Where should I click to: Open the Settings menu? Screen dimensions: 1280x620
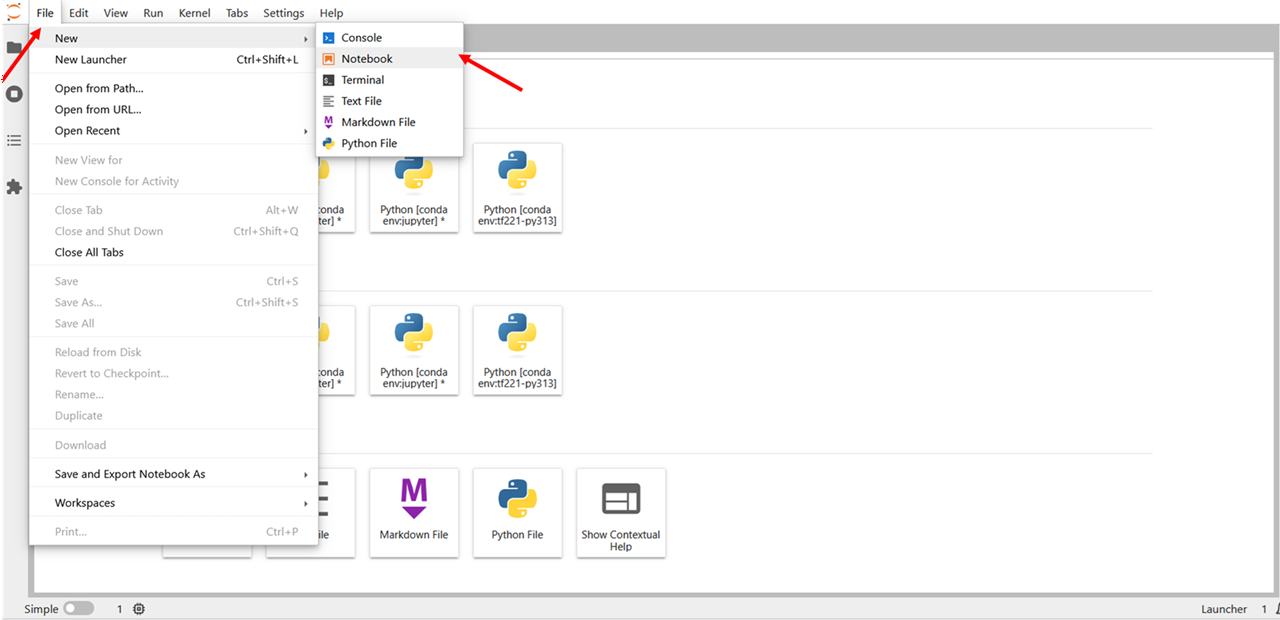point(284,13)
